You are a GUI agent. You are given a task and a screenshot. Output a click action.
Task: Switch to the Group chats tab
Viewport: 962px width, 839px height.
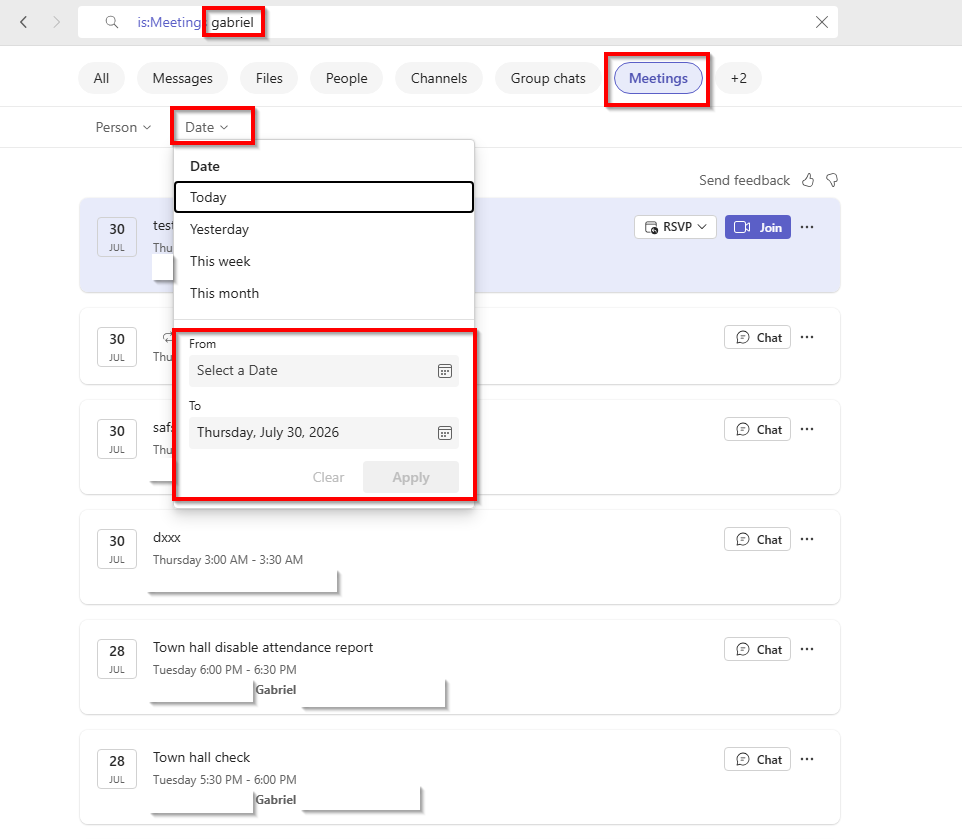pos(548,79)
